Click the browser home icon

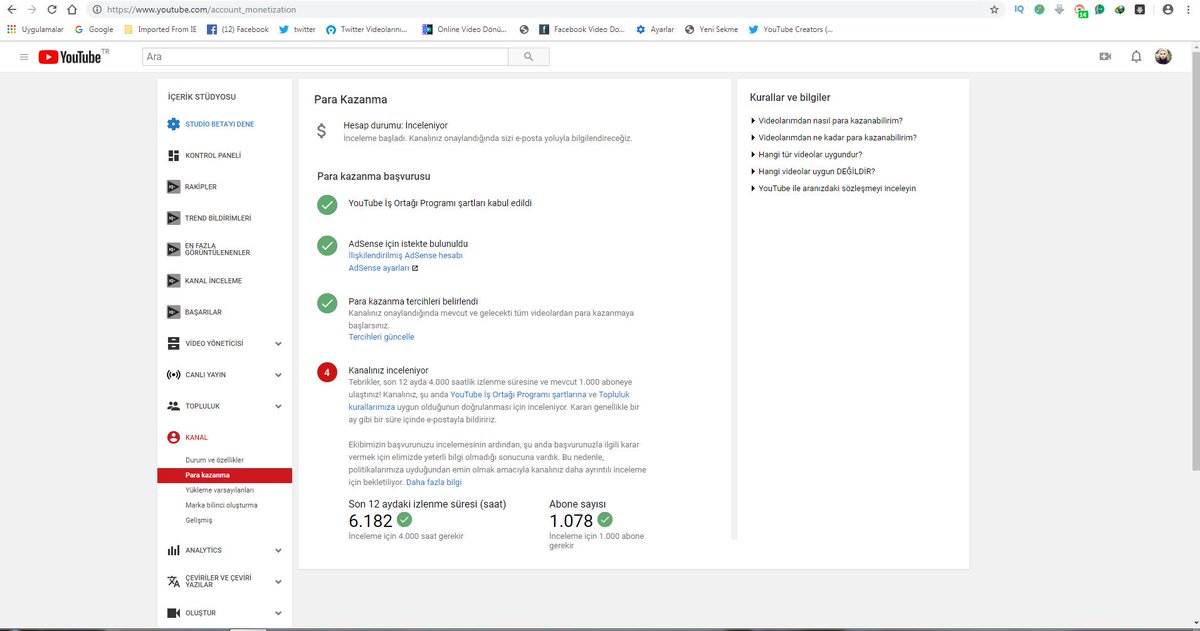[72, 9]
